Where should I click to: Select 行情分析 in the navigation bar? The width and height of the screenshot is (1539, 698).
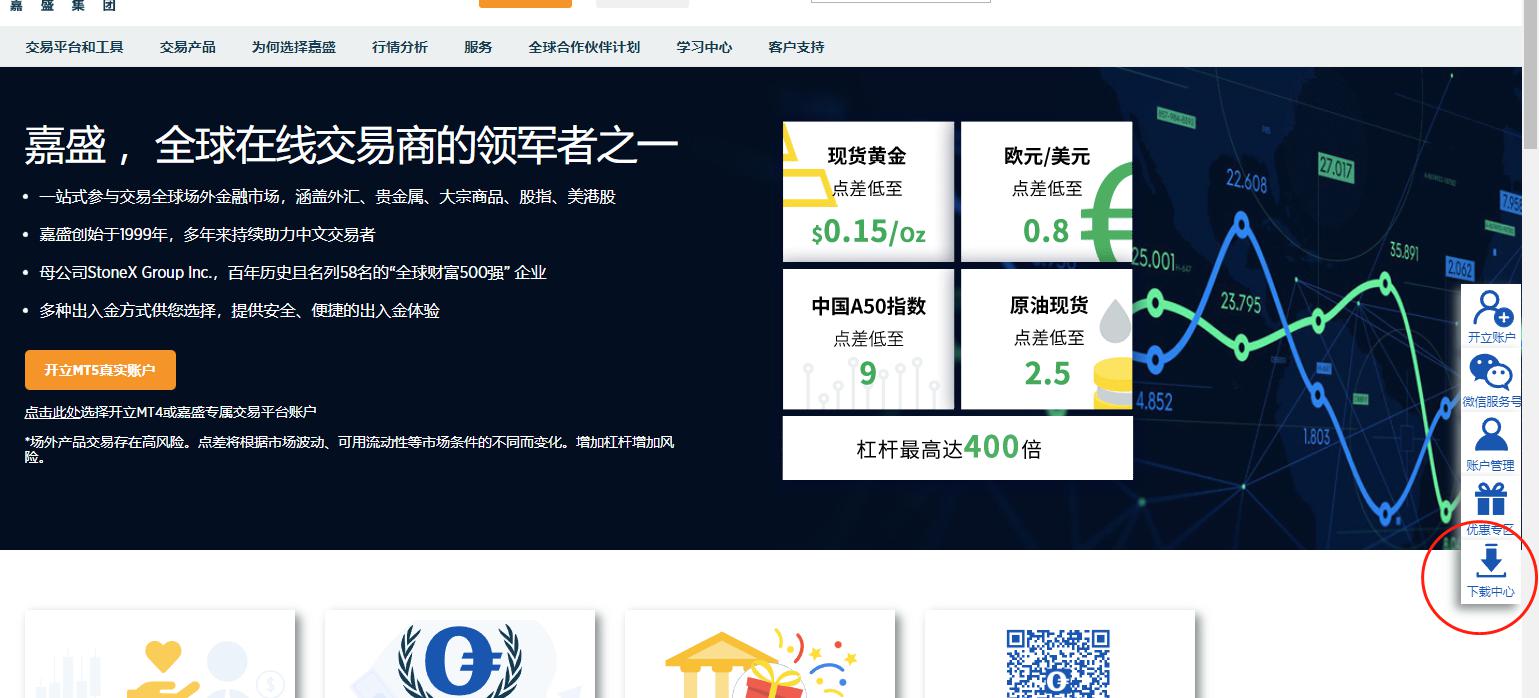click(x=398, y=46)
